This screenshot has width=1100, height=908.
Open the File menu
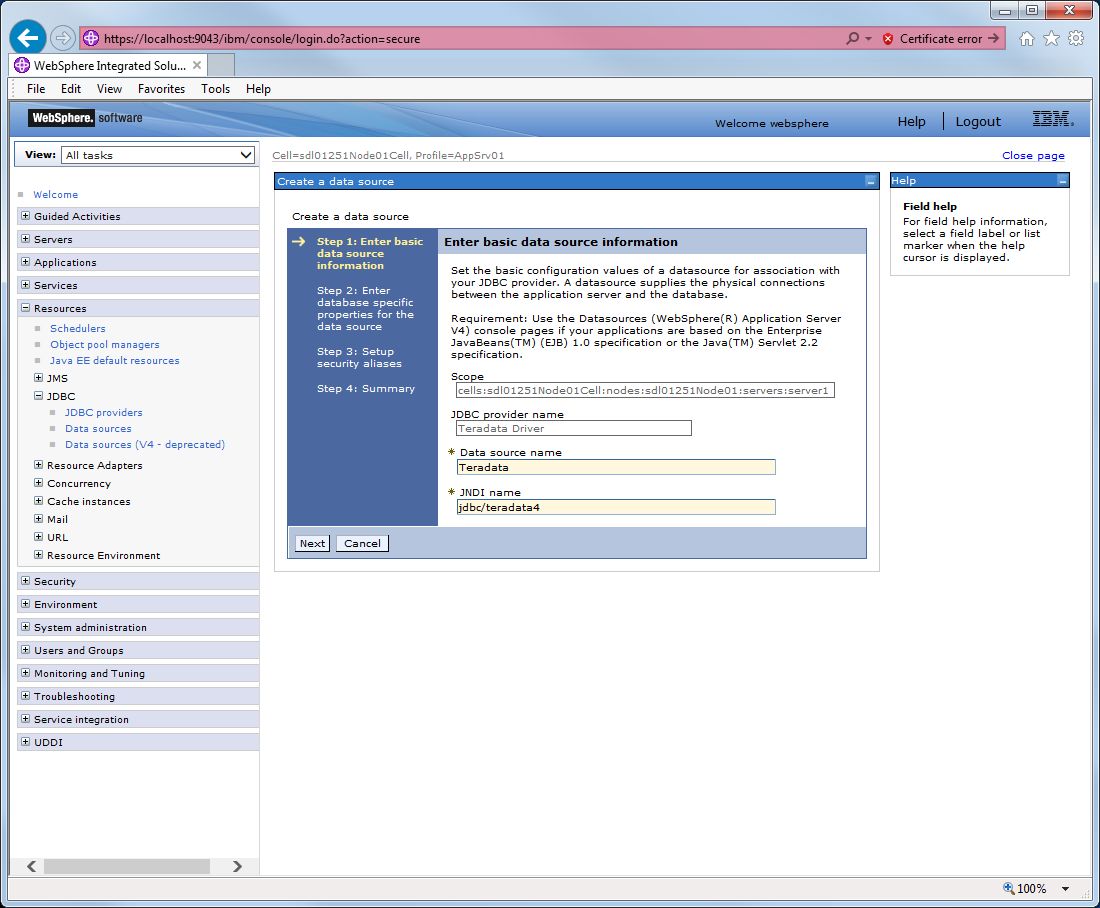36,88
